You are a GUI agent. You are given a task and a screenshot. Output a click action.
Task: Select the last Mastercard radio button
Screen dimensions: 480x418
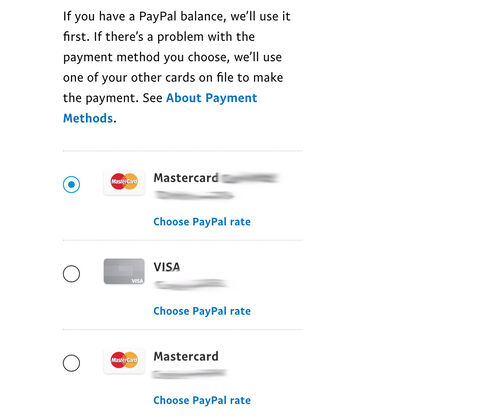pyautogui.click(x=71, y=363)
